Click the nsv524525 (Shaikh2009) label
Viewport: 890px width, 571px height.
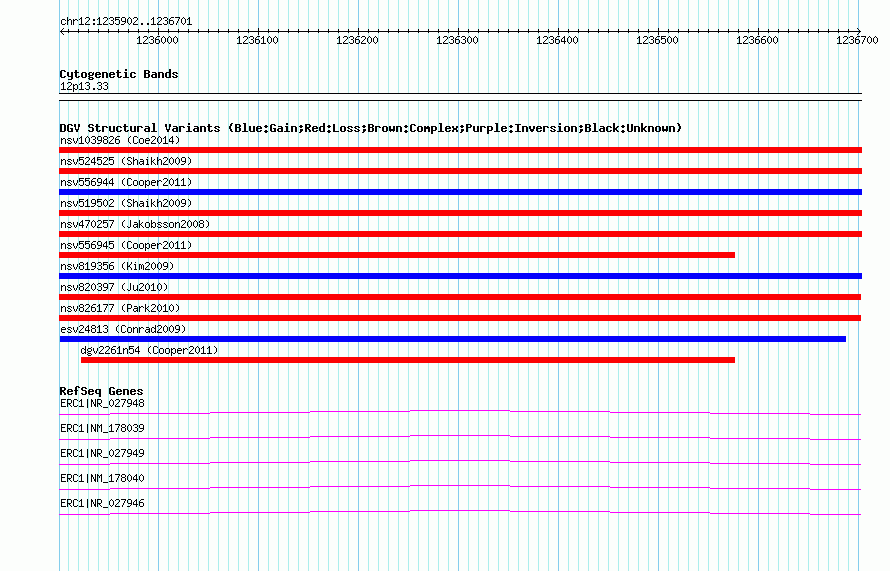(x=126, y=161)
